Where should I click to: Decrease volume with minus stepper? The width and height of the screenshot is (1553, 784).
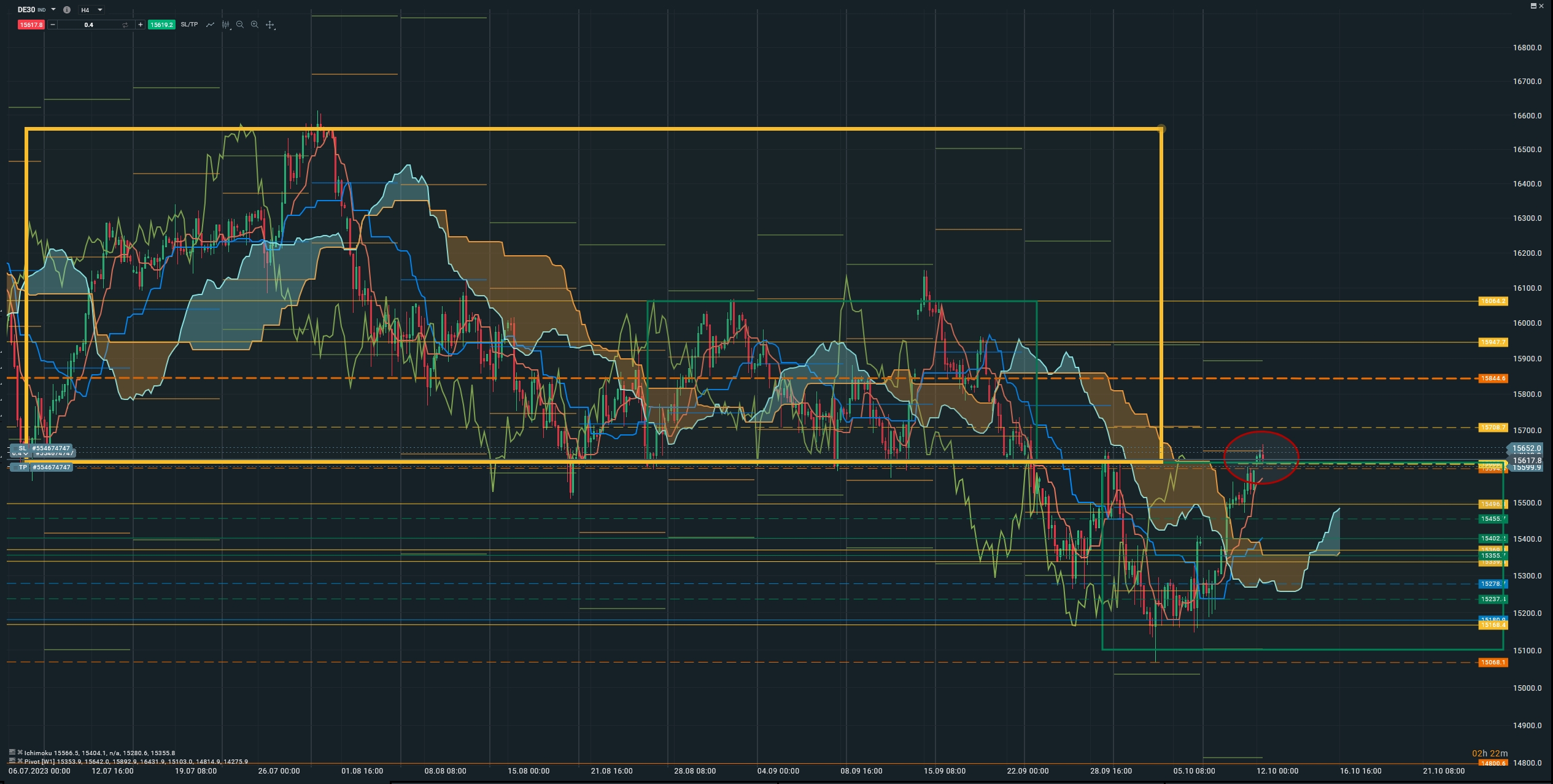click(53, 25)
